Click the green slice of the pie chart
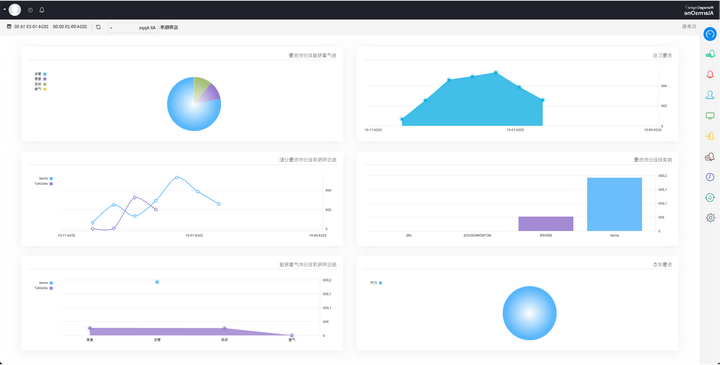Viewport: 720px width, 365px height. 200,87
